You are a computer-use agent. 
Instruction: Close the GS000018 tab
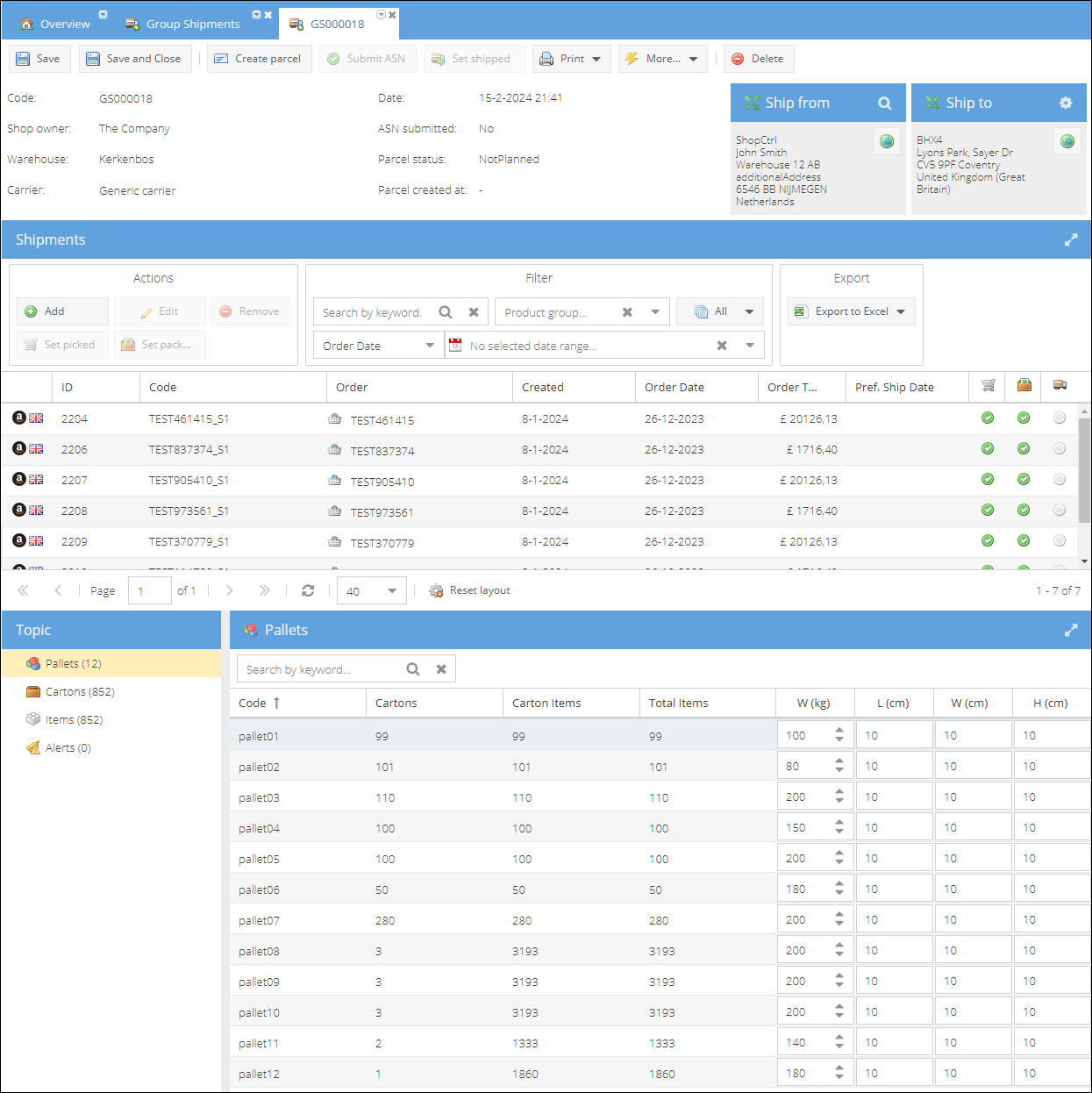coord(392,15)
